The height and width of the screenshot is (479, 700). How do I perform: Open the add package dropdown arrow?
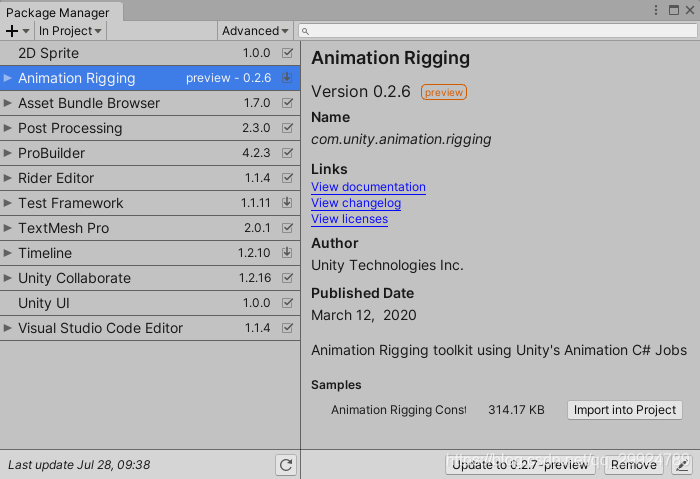pyautogui.click(x=26, y=31)
